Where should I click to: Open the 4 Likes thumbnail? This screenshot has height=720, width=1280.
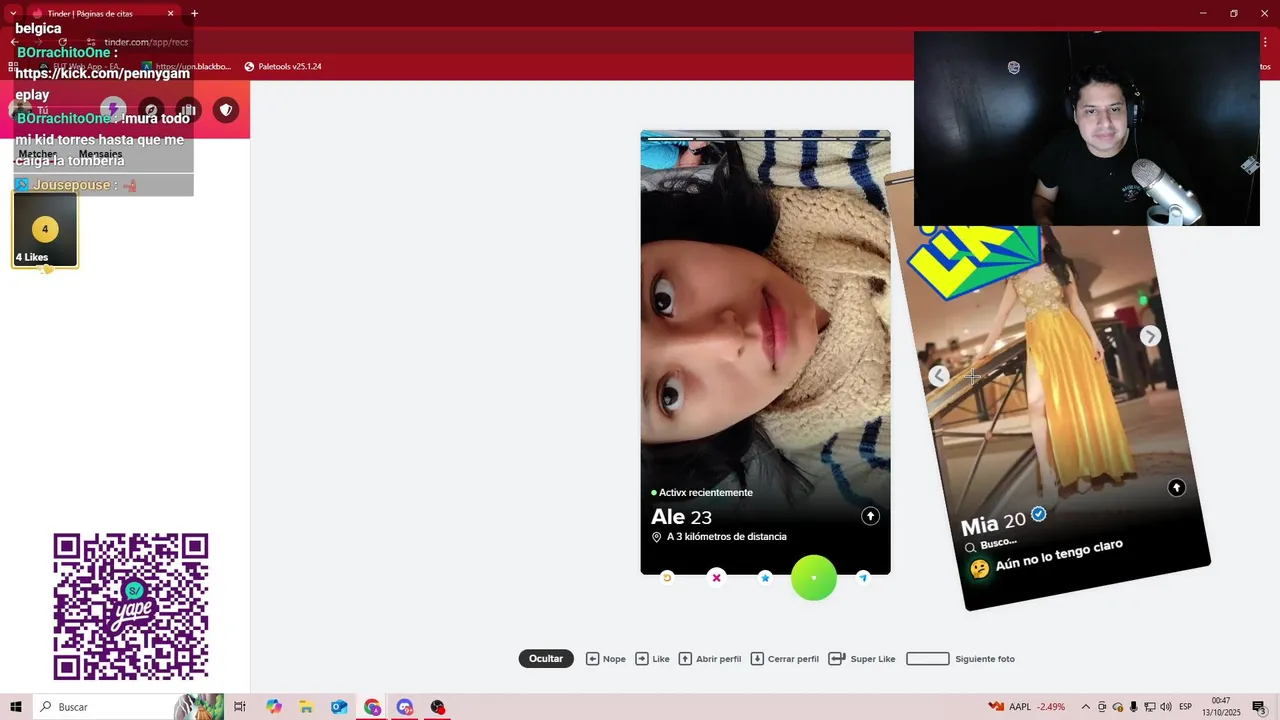(45, 230)
